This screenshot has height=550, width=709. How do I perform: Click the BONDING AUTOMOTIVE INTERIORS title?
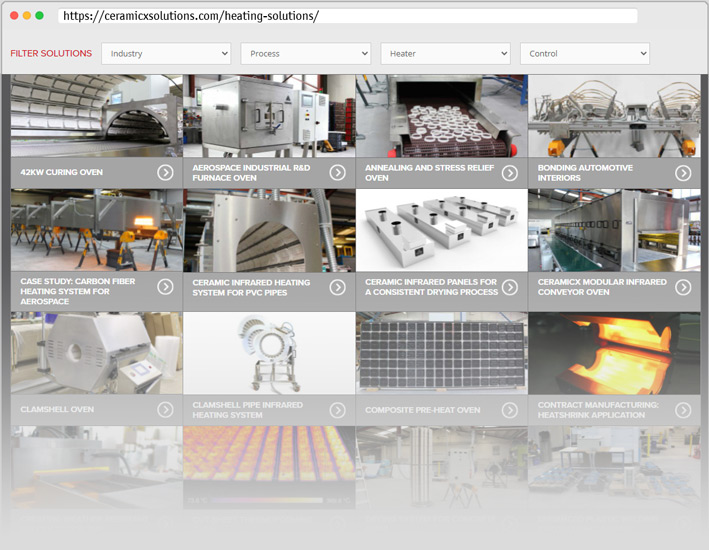coord(585,173)
